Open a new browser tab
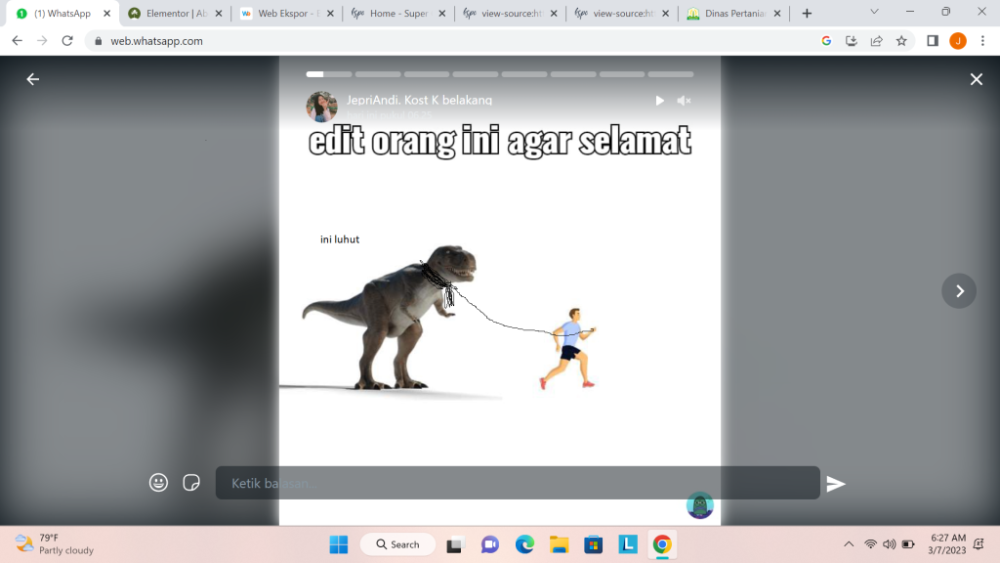 (x=807, y=13)
